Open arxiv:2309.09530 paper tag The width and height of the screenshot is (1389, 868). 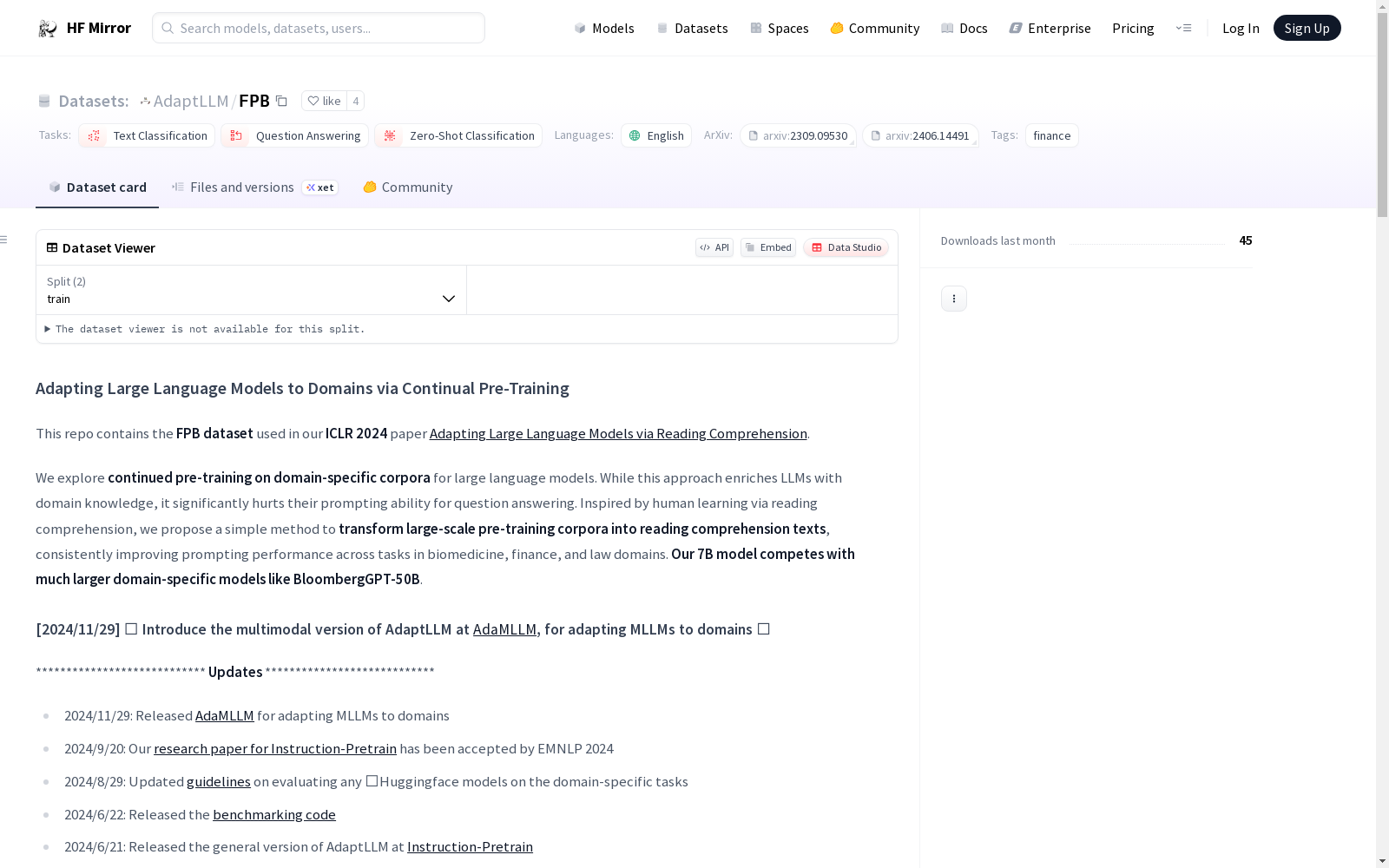coord(798,135)
